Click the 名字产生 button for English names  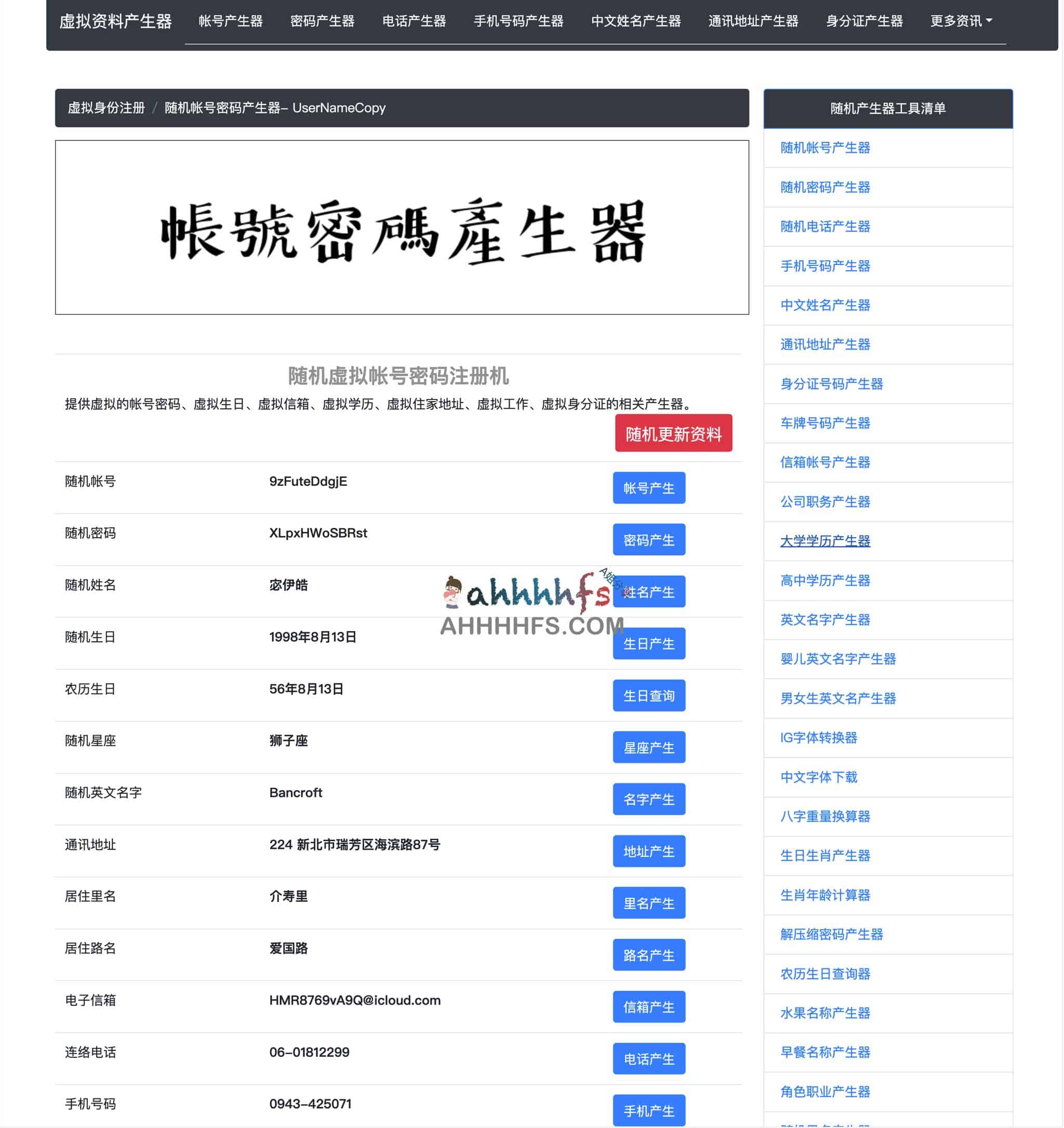click(648, 800)
